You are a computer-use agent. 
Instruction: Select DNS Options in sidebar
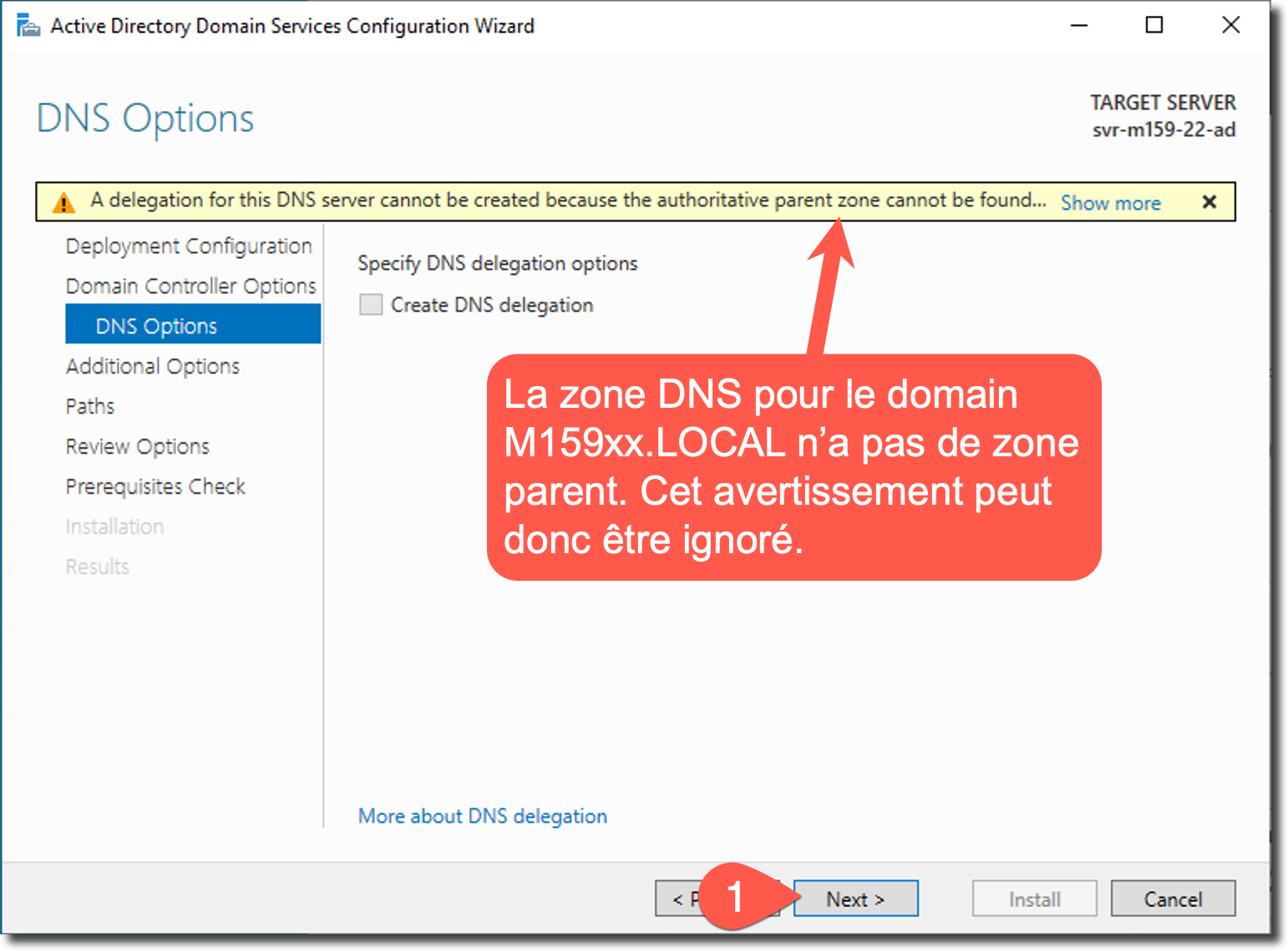tap(193, 324)
